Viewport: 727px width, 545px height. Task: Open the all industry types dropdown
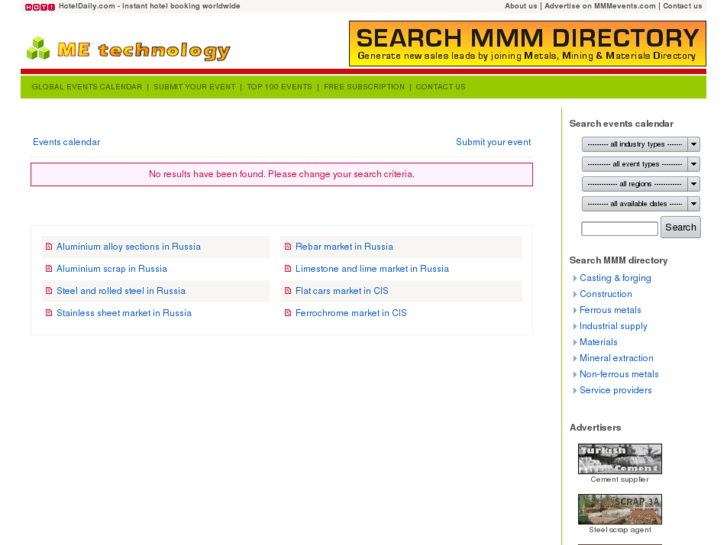(641, 144)
